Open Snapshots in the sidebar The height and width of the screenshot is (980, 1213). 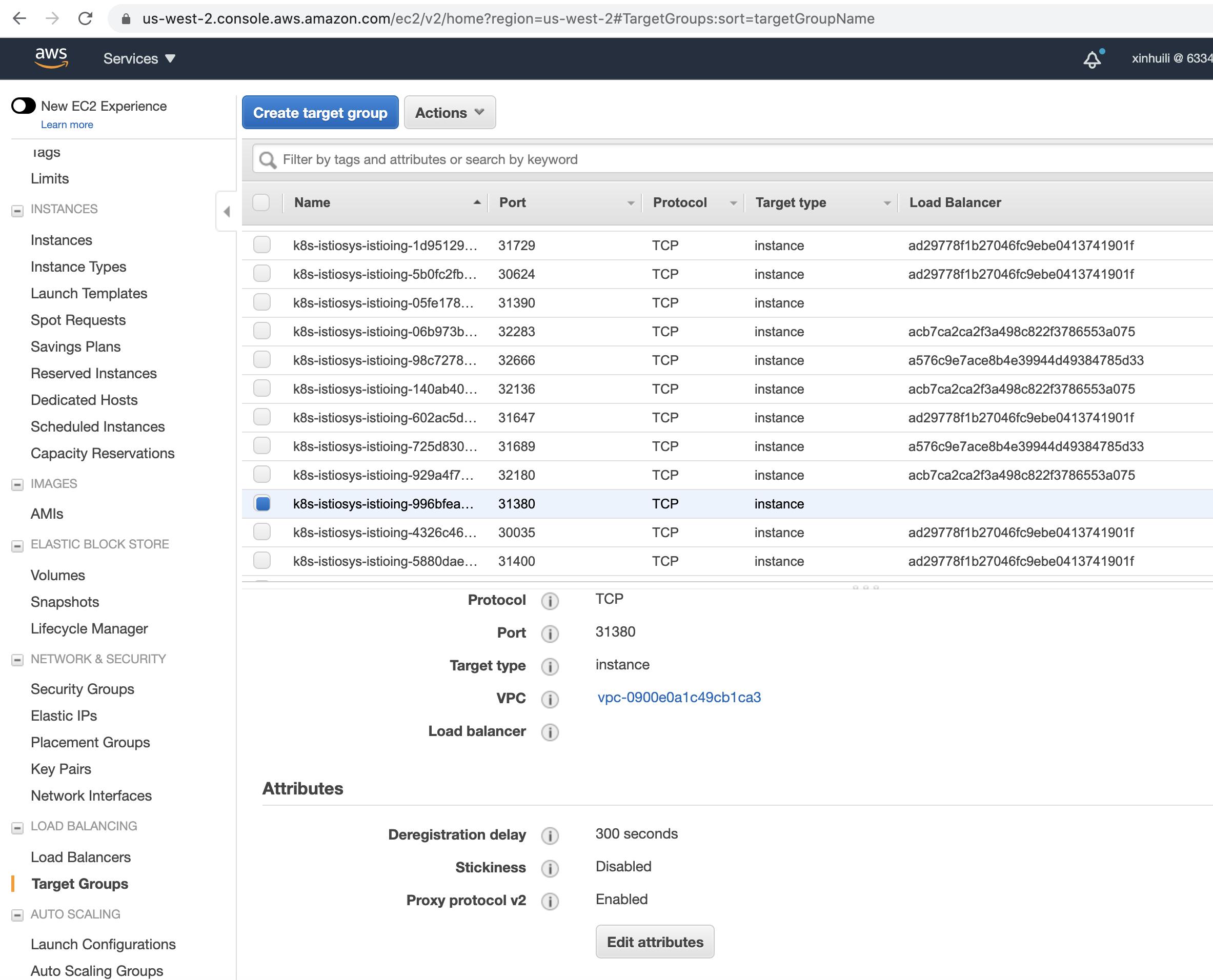tap(65, 602)
